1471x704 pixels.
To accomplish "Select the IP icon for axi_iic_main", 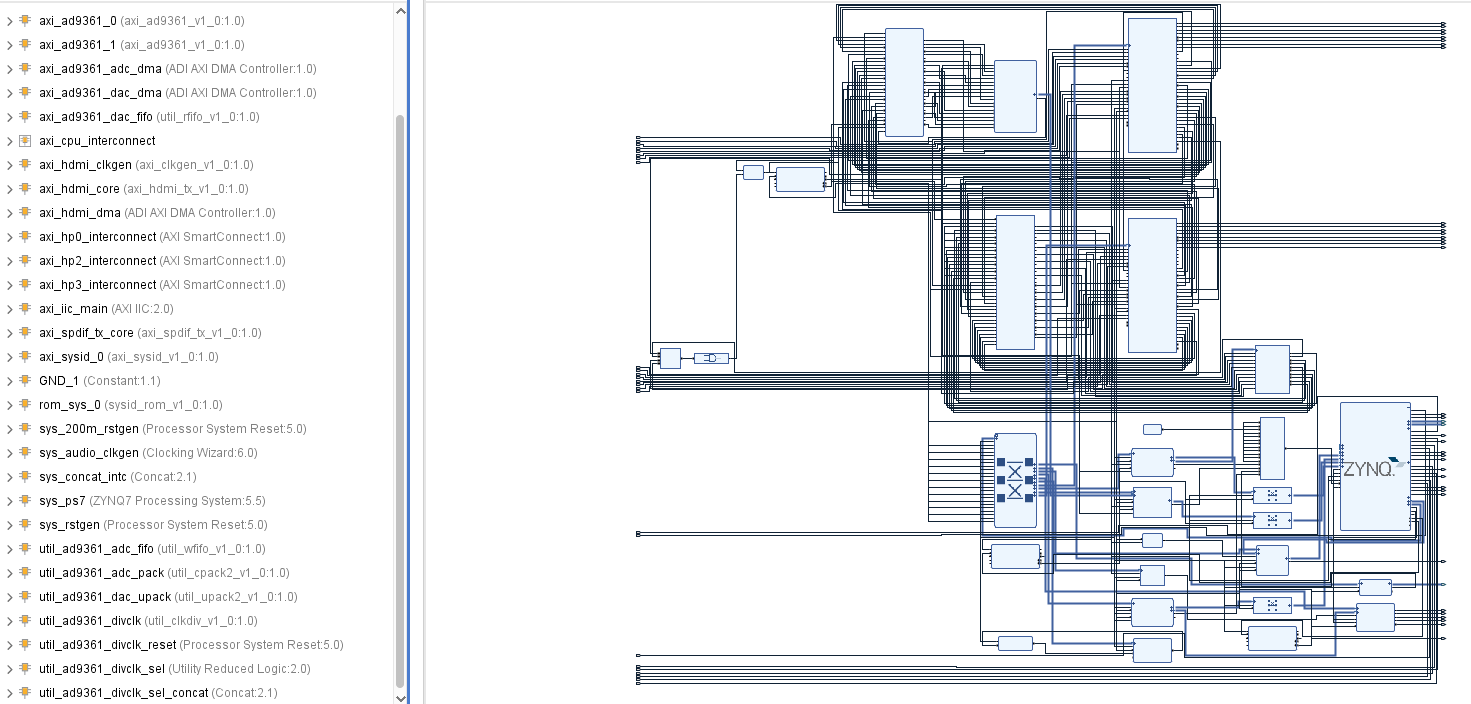I will pyautogui.click(x=24, y=308).
